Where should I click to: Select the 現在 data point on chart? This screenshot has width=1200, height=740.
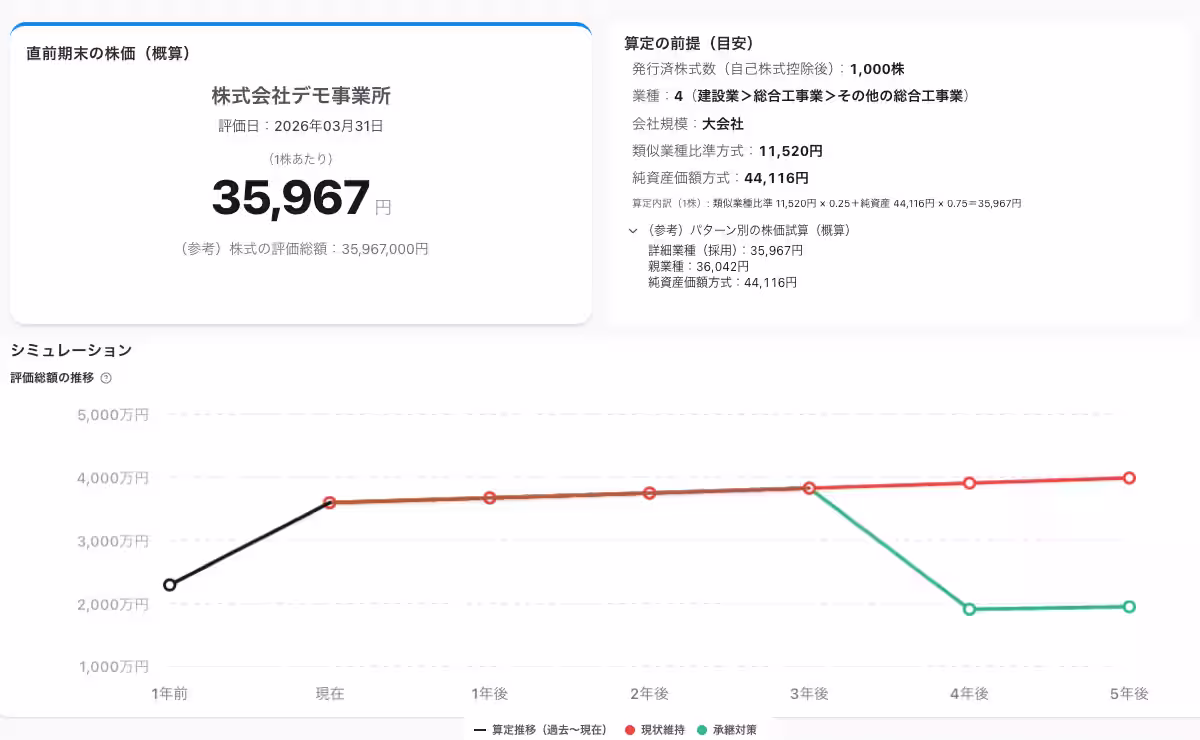(x=330, y=503)
